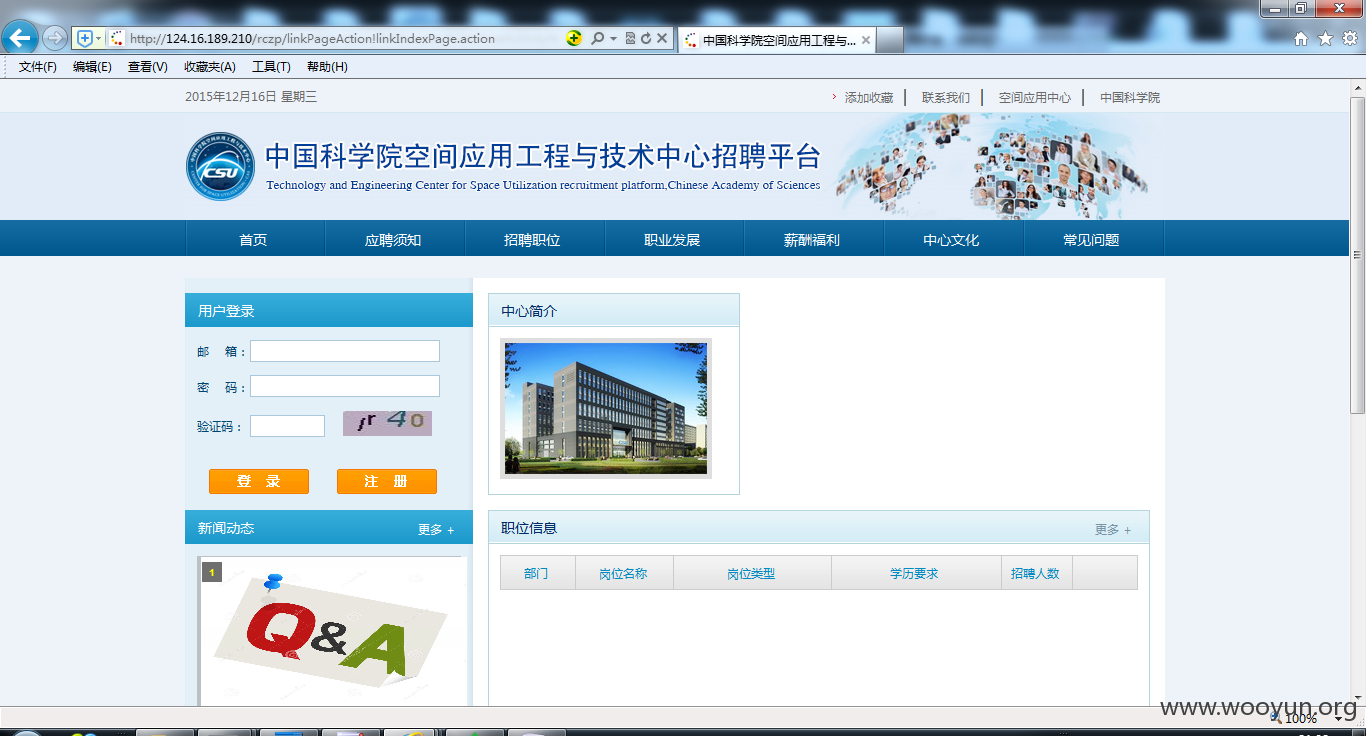Click the compatibility view icon
Image resolution: width=1366 pixels, height=736 pixels.
pos(630,38)
